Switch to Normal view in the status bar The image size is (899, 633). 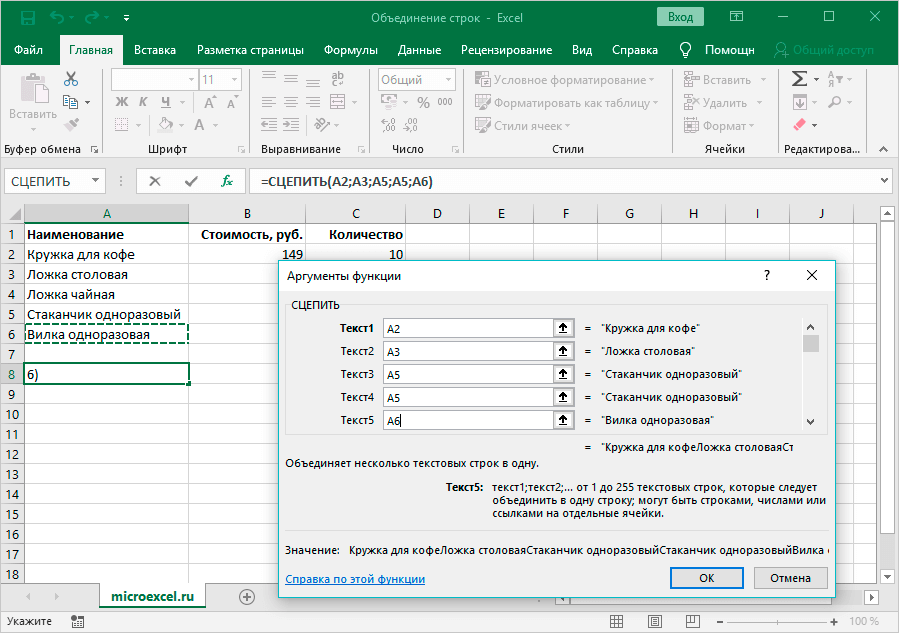click(x=616, y=621)
